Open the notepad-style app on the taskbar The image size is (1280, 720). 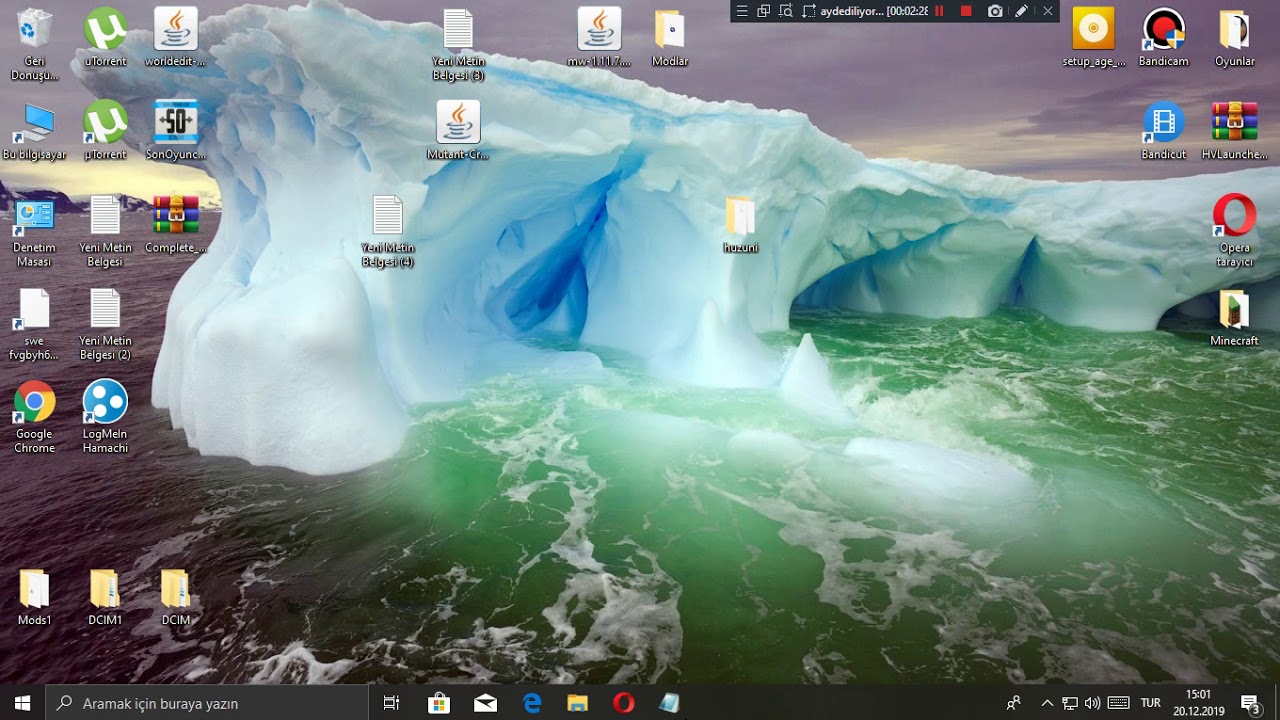tap(670, 703)
